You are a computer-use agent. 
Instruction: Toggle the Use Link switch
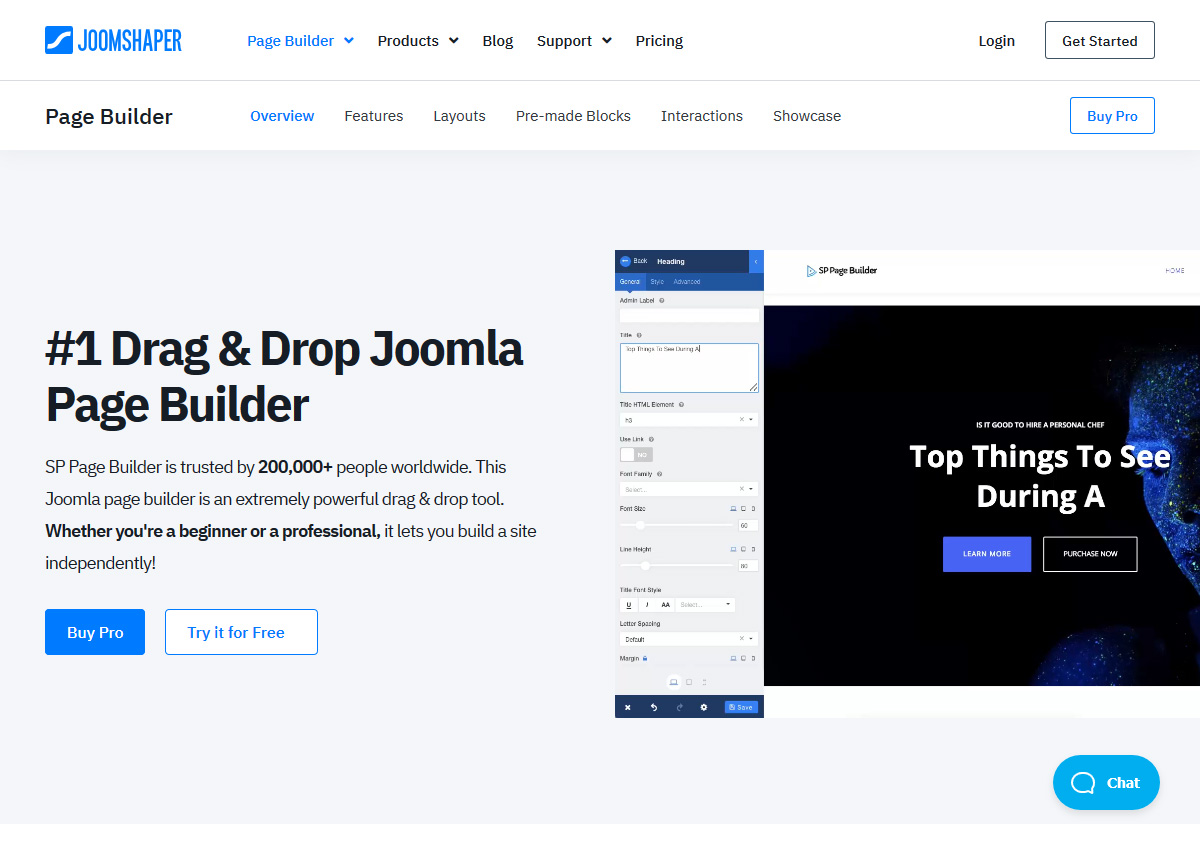[x=637, y=454]
